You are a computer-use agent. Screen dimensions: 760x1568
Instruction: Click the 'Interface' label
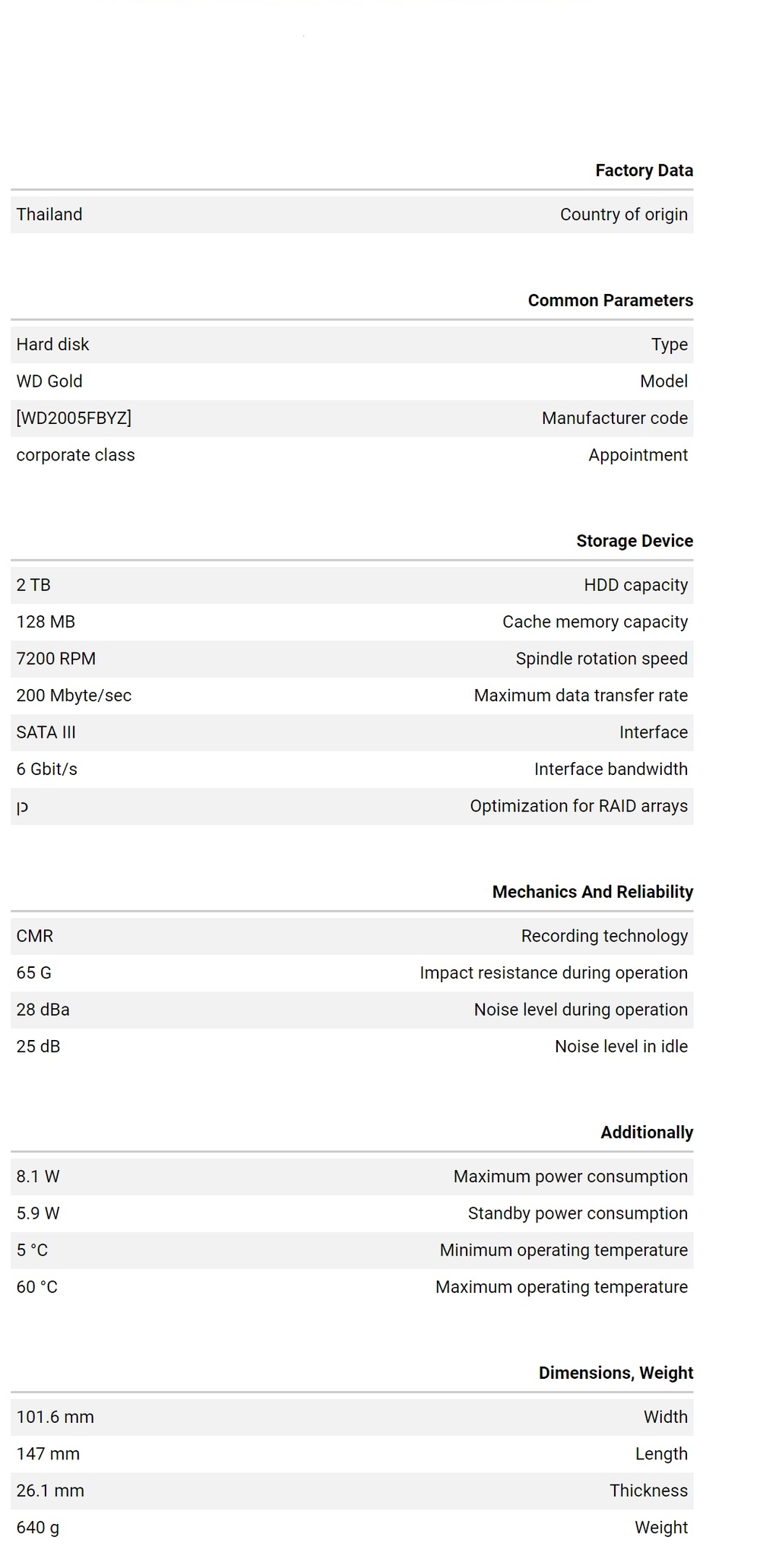[x=654, y=732]
